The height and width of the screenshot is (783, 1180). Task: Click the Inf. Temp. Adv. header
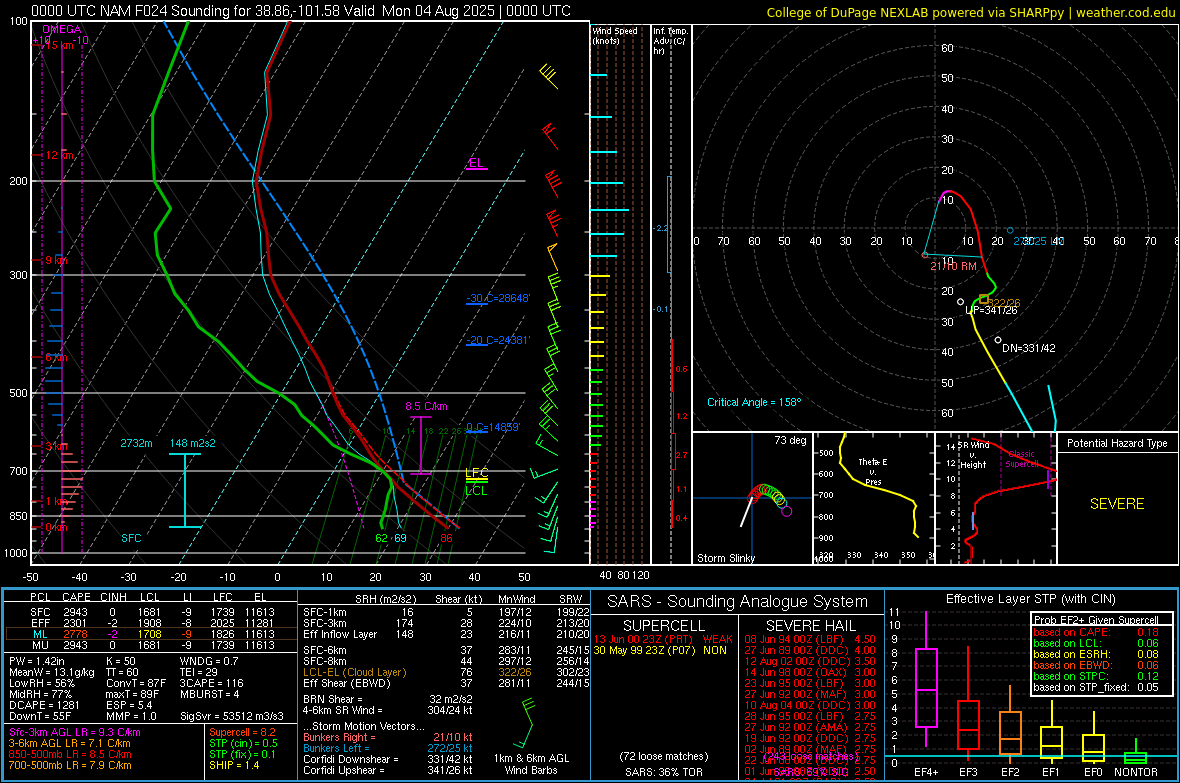(x=670, y=41)
